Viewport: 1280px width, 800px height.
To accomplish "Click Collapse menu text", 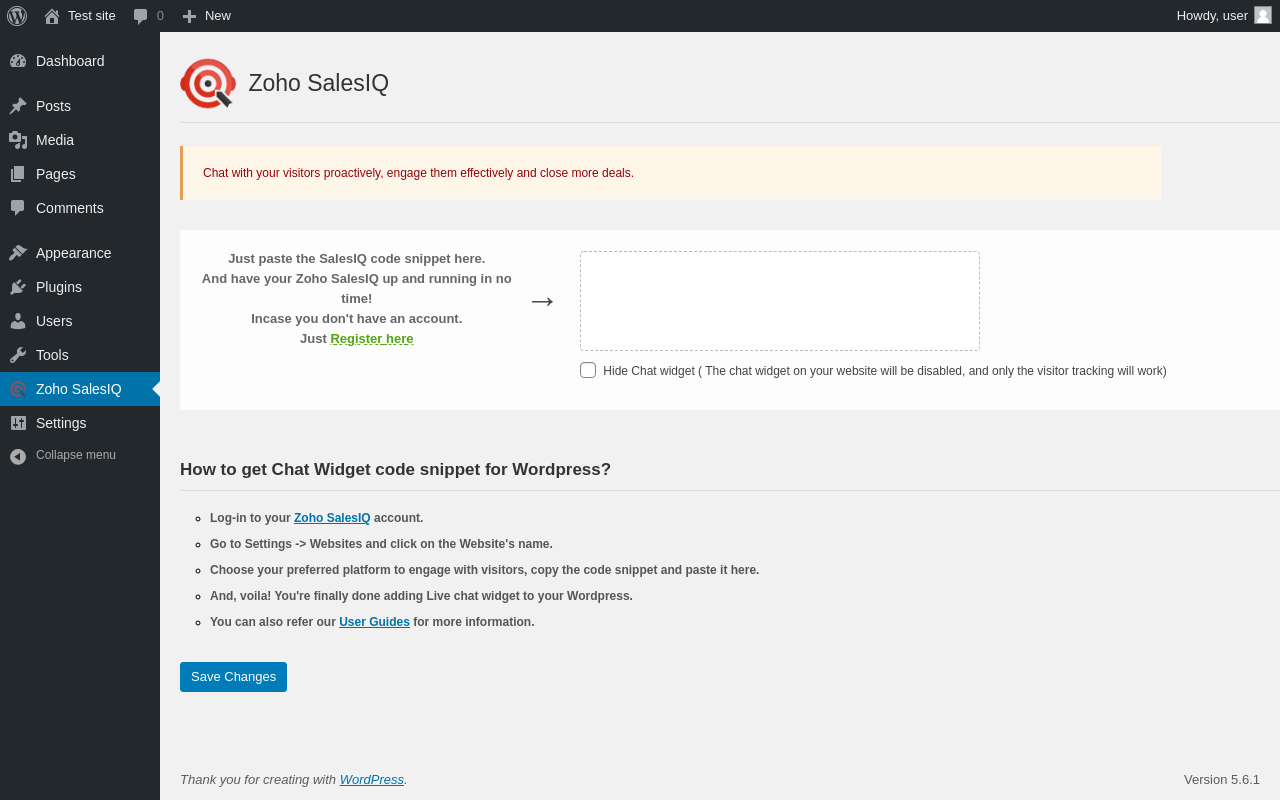I will pos(76,455).
